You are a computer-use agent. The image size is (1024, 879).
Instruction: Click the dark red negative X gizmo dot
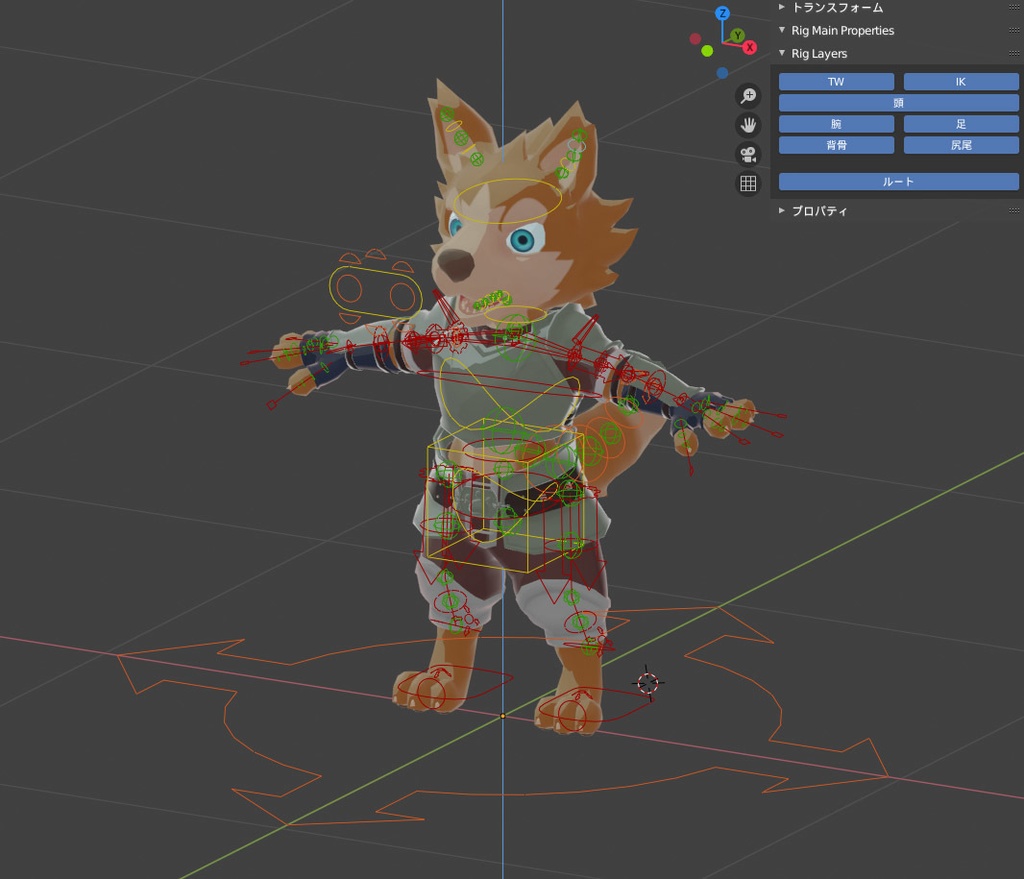(x=696, y=39)
